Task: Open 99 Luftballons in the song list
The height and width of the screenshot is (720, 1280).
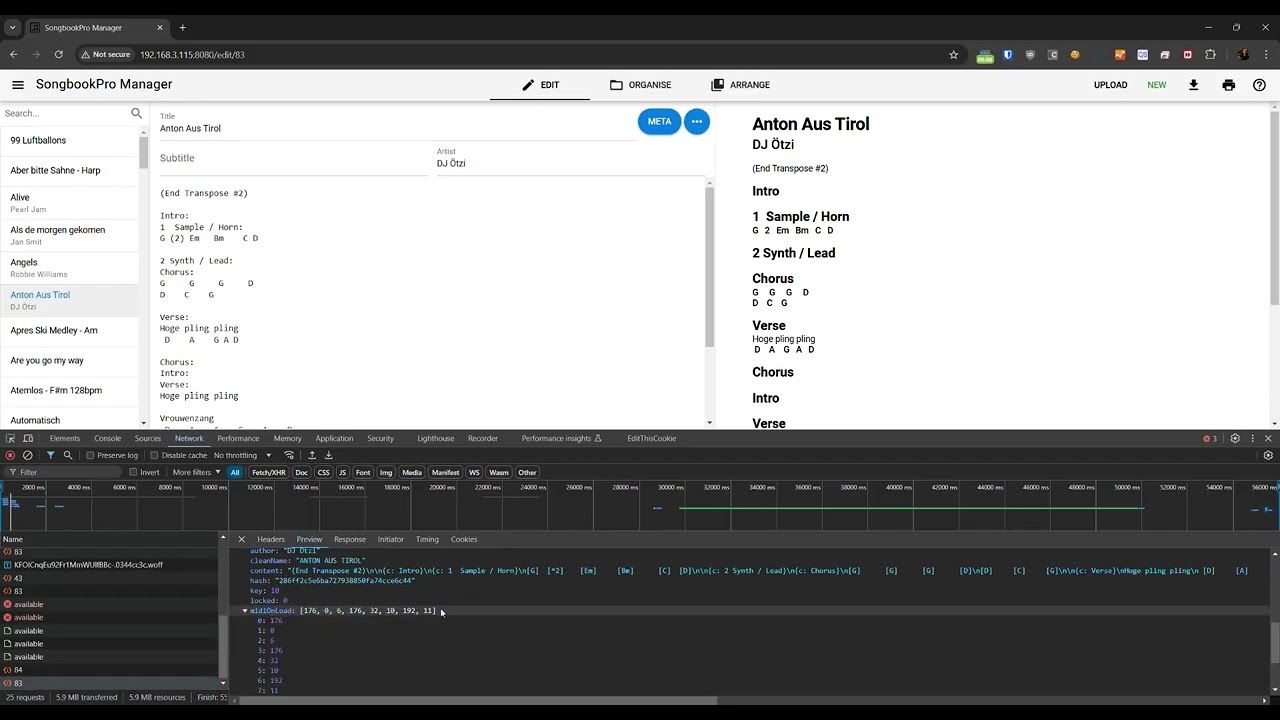Action: click(x=70, y=141)
